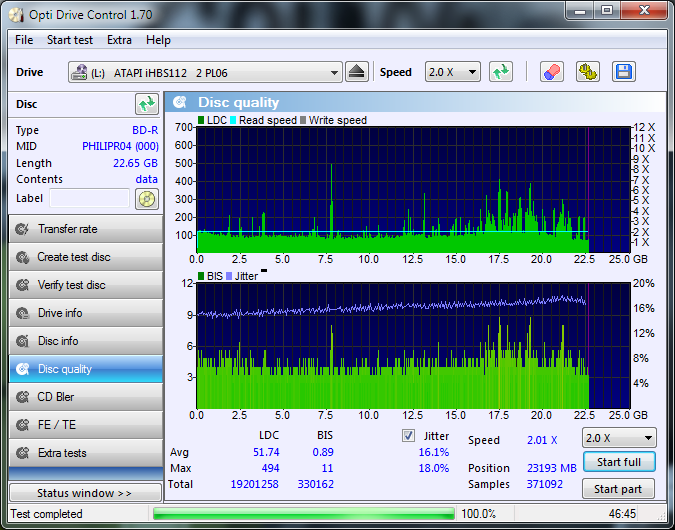
Task: Open the Extra tests page
Action: (x=86, y=453)
